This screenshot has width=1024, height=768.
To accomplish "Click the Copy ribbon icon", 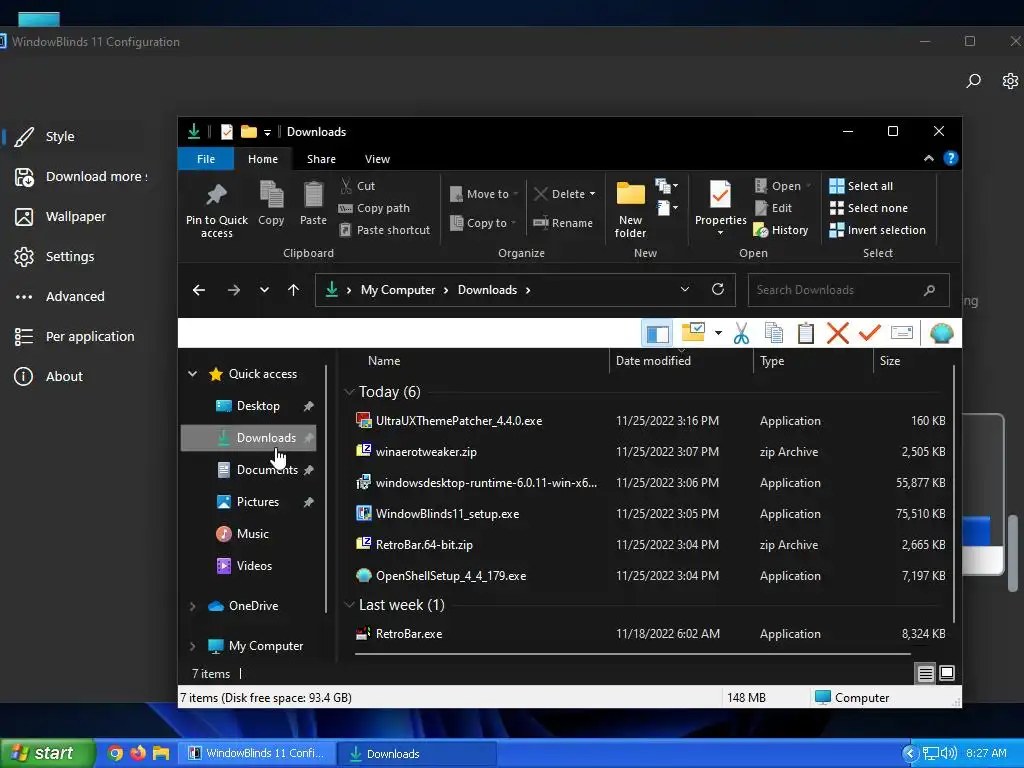I will tap(271, 195).
